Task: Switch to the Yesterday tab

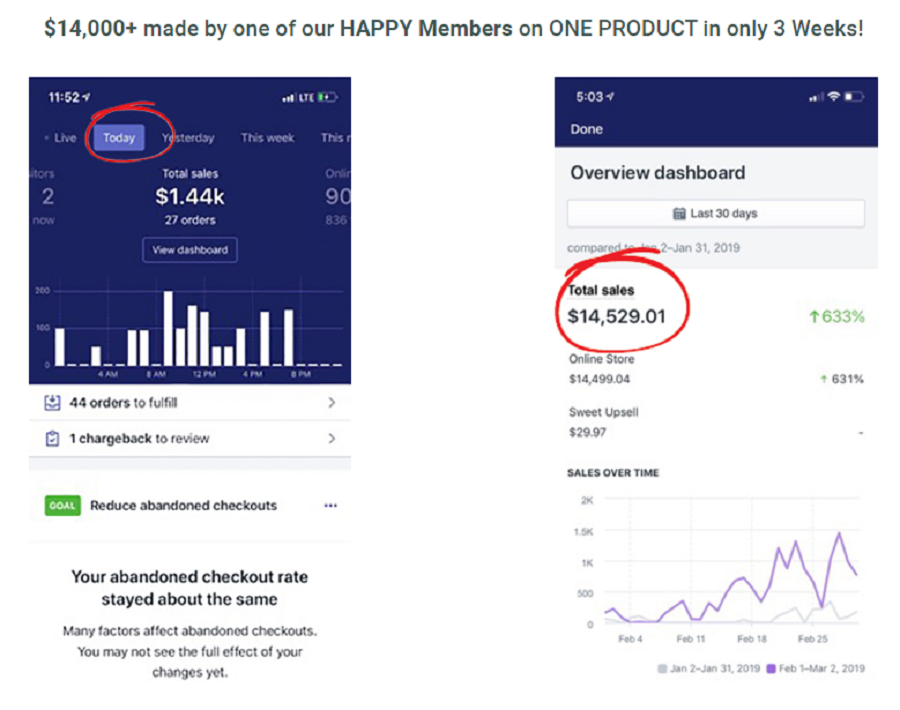Action: (188, 137)
